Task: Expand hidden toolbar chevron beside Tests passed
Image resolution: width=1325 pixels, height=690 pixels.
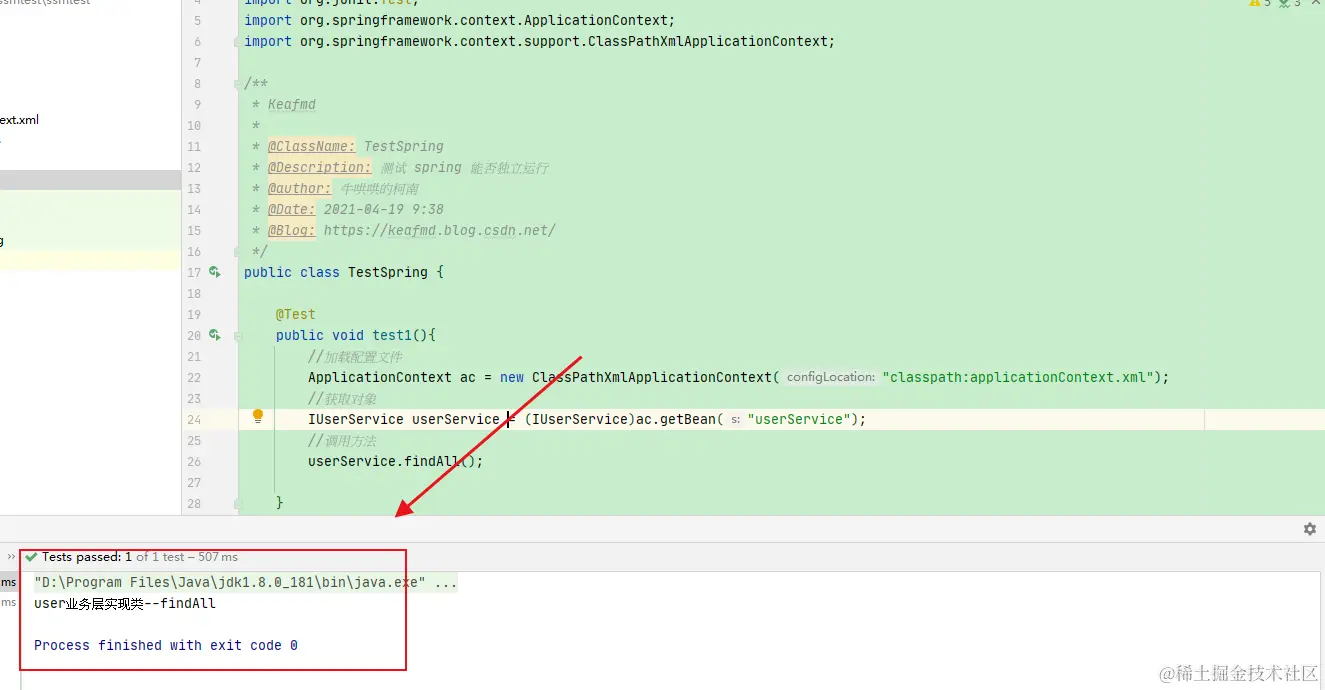Action: (12, 557)
